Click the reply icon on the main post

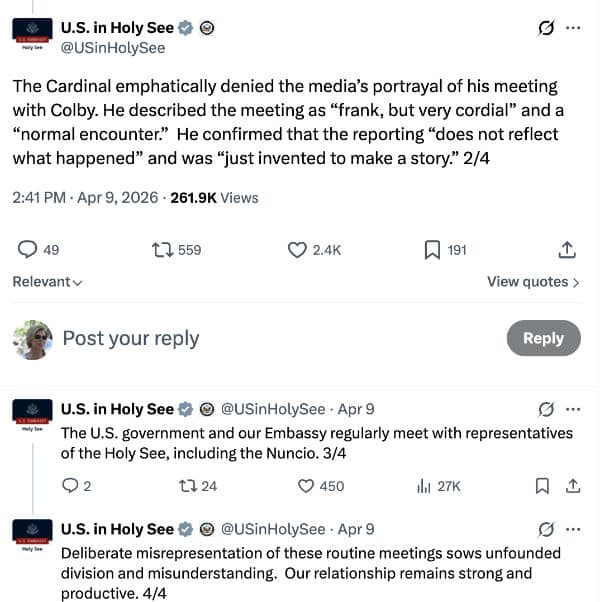tap(28, 250)
